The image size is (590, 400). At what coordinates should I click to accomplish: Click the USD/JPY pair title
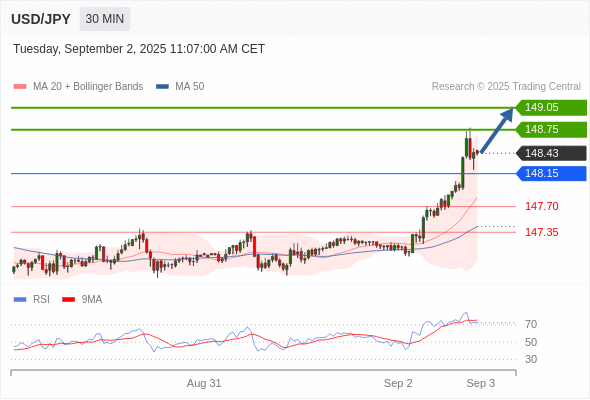click(41, 19)
